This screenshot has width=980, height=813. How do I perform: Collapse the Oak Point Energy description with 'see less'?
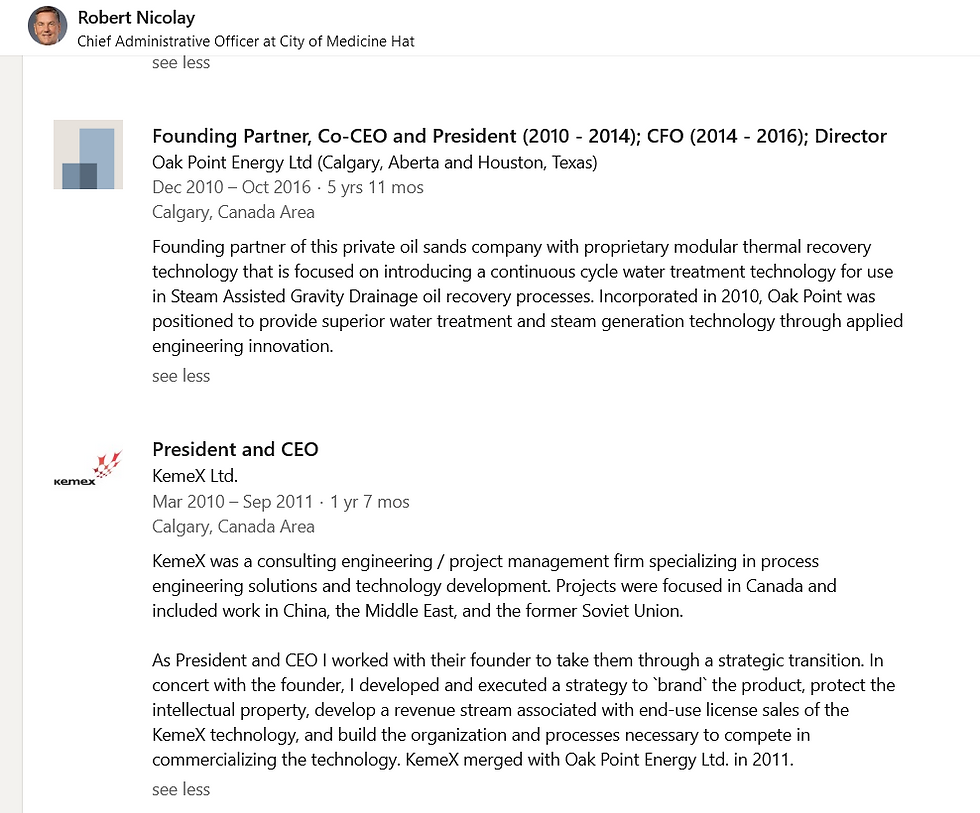pos(181,376)
